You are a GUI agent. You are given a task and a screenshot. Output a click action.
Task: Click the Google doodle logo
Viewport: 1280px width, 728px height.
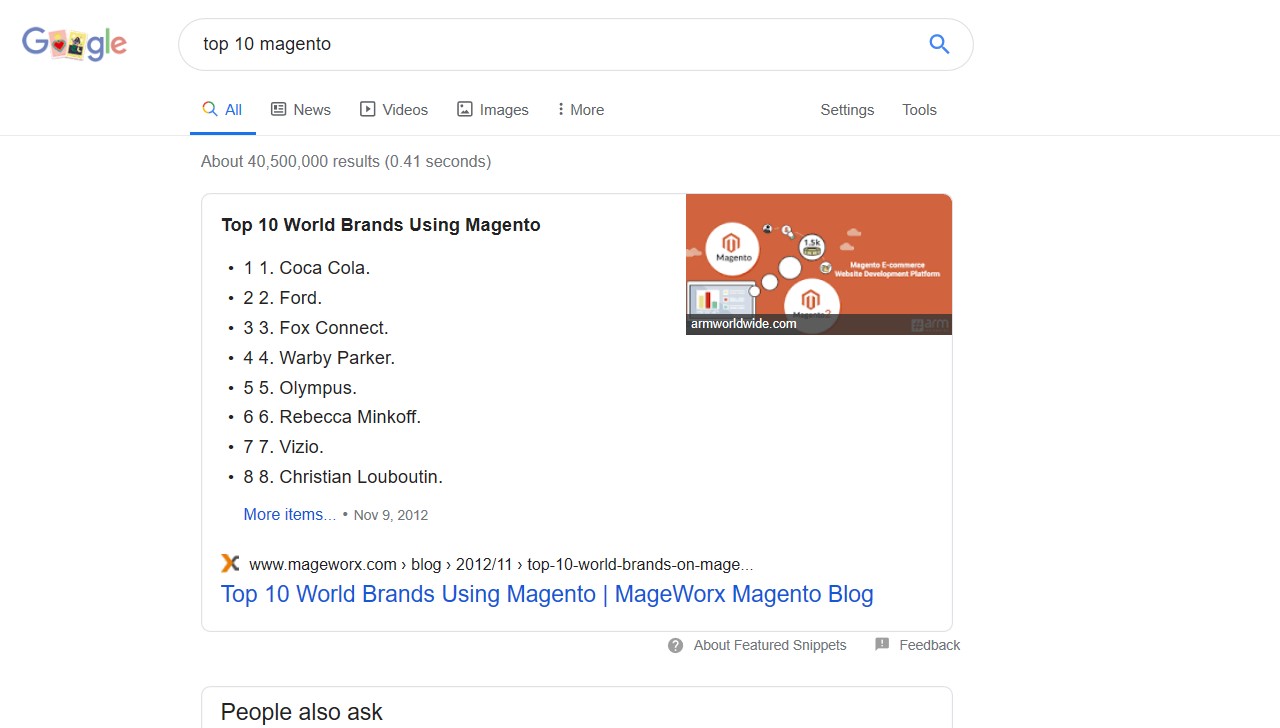[75, 44]
